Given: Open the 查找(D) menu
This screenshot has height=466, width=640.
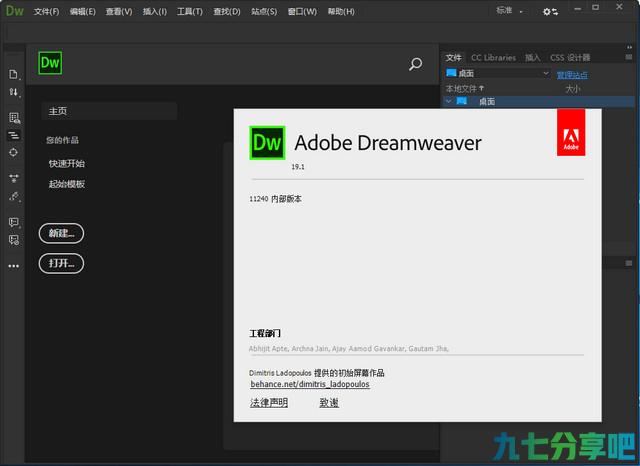Looking at the screenshot, I should [x=227, y=11].
